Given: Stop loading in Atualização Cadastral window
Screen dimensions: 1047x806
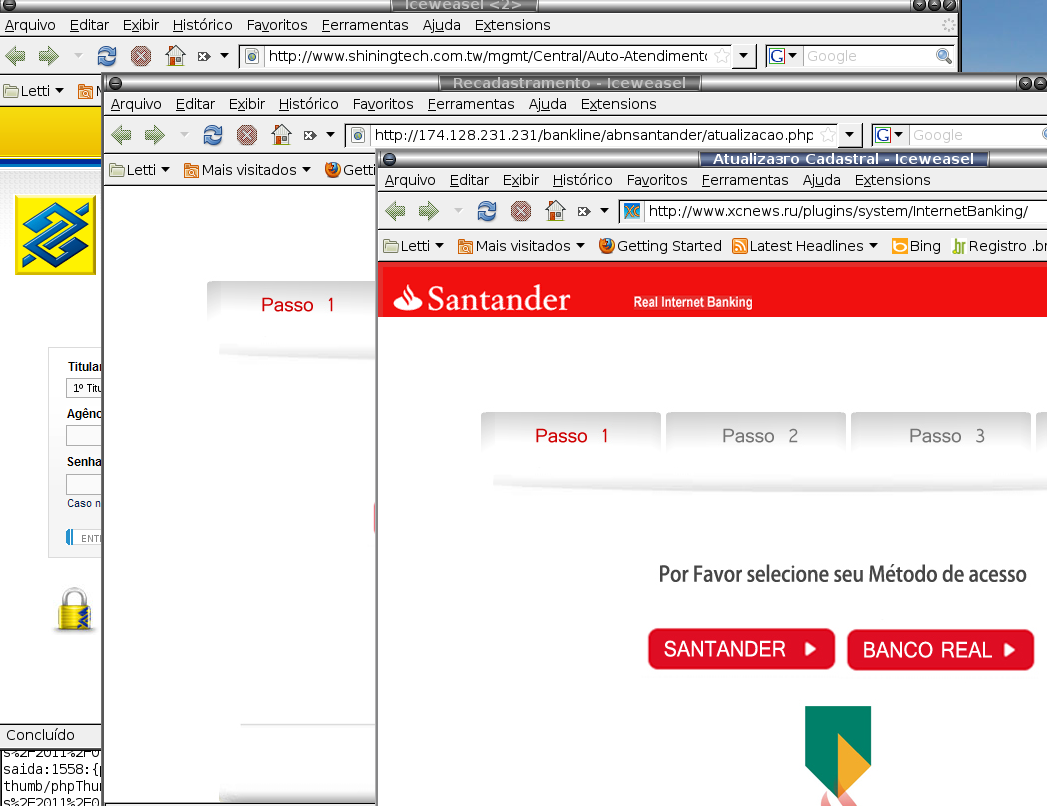Looking at the screenshot, I should (521, 212).
